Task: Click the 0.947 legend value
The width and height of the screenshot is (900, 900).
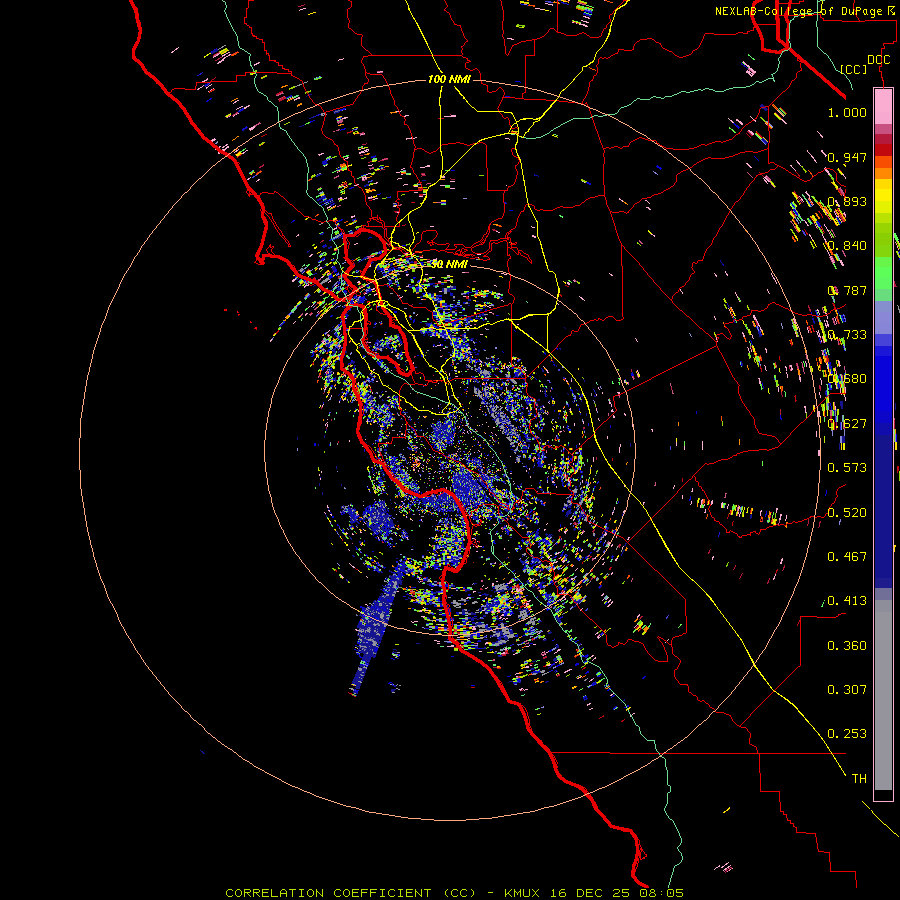Action: pos(847,157)
